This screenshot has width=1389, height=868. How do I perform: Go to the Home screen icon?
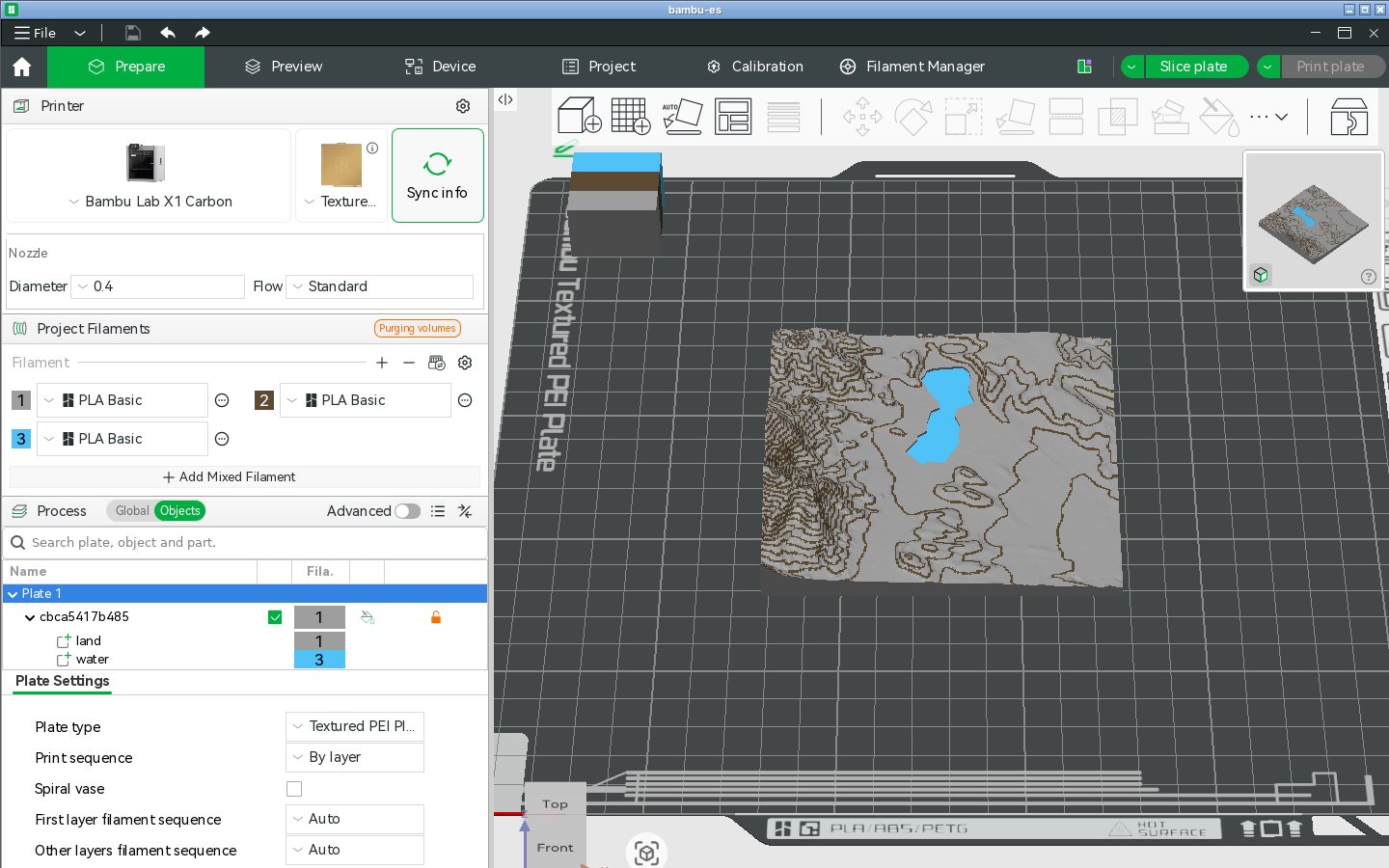(22, 67)
